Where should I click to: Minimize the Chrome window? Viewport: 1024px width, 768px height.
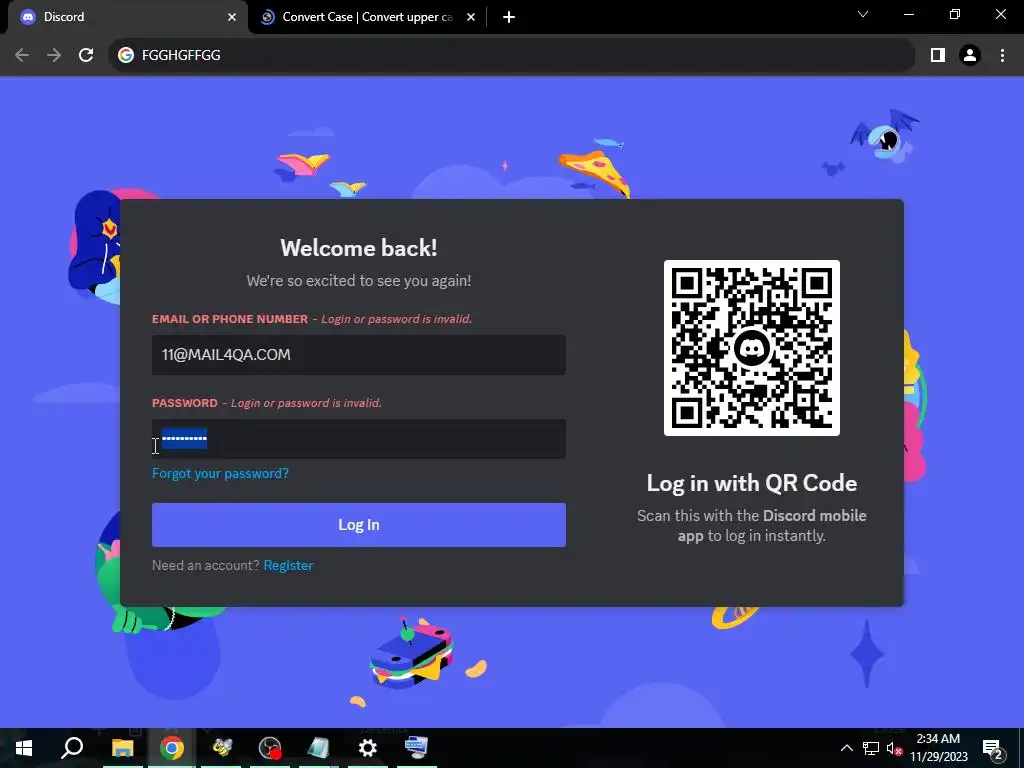coord(908,14)
